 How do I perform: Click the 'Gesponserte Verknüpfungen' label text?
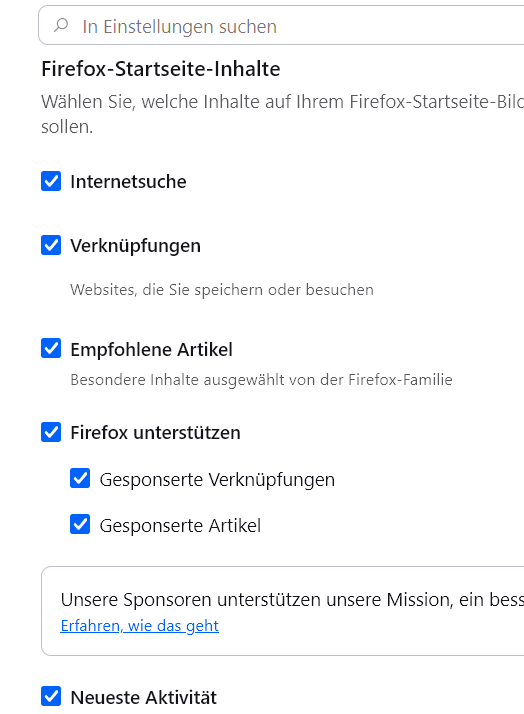pos(217,480)
